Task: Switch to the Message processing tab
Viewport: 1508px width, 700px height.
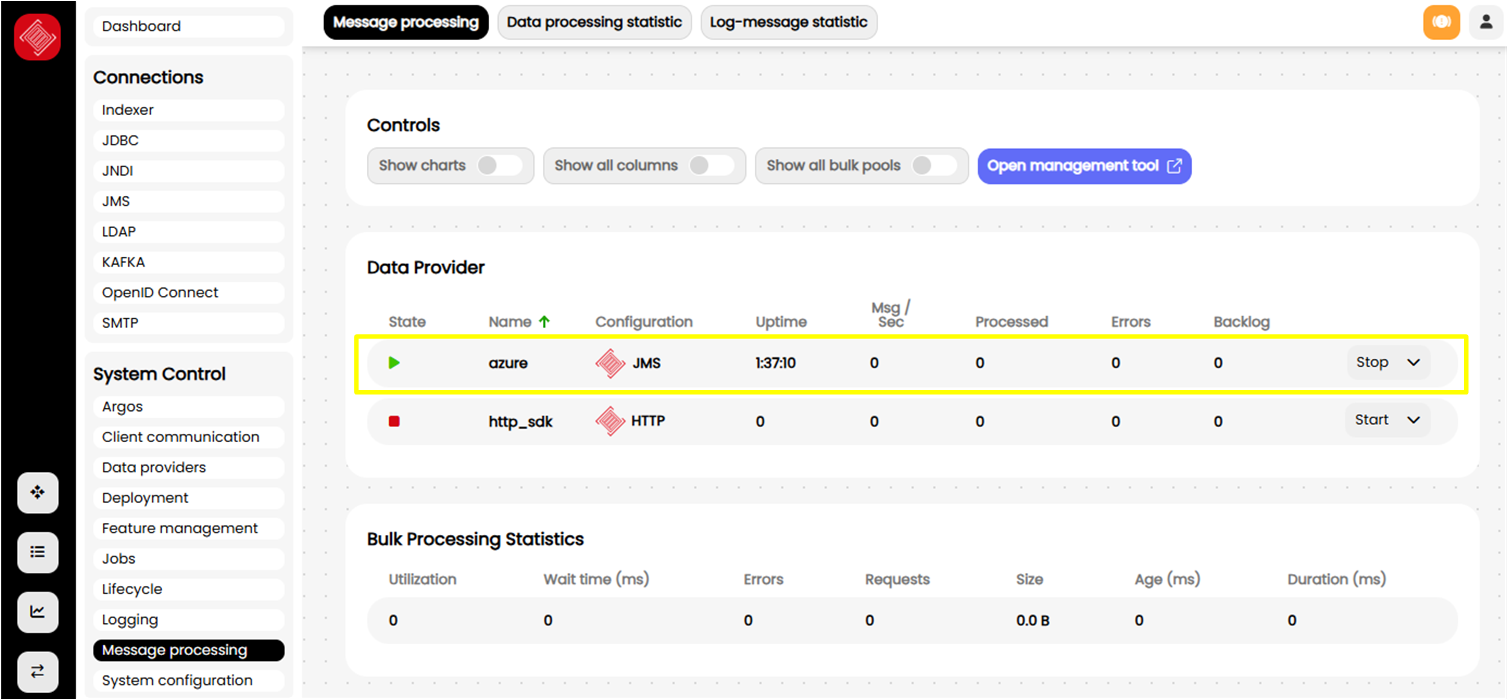Action: click(406, 22)
